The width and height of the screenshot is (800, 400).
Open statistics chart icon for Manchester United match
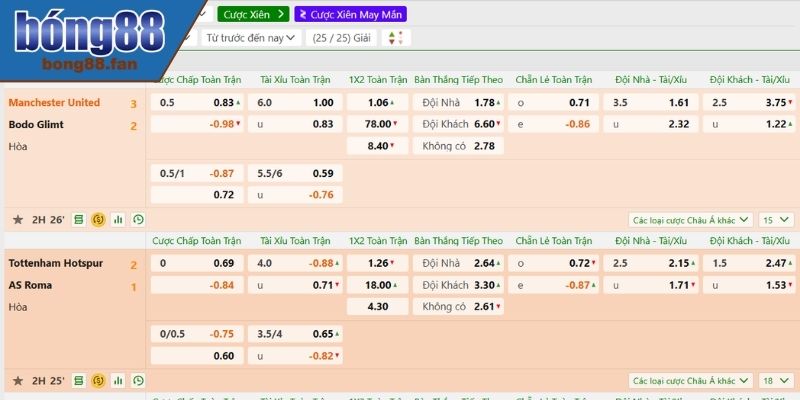pos(118,219)
